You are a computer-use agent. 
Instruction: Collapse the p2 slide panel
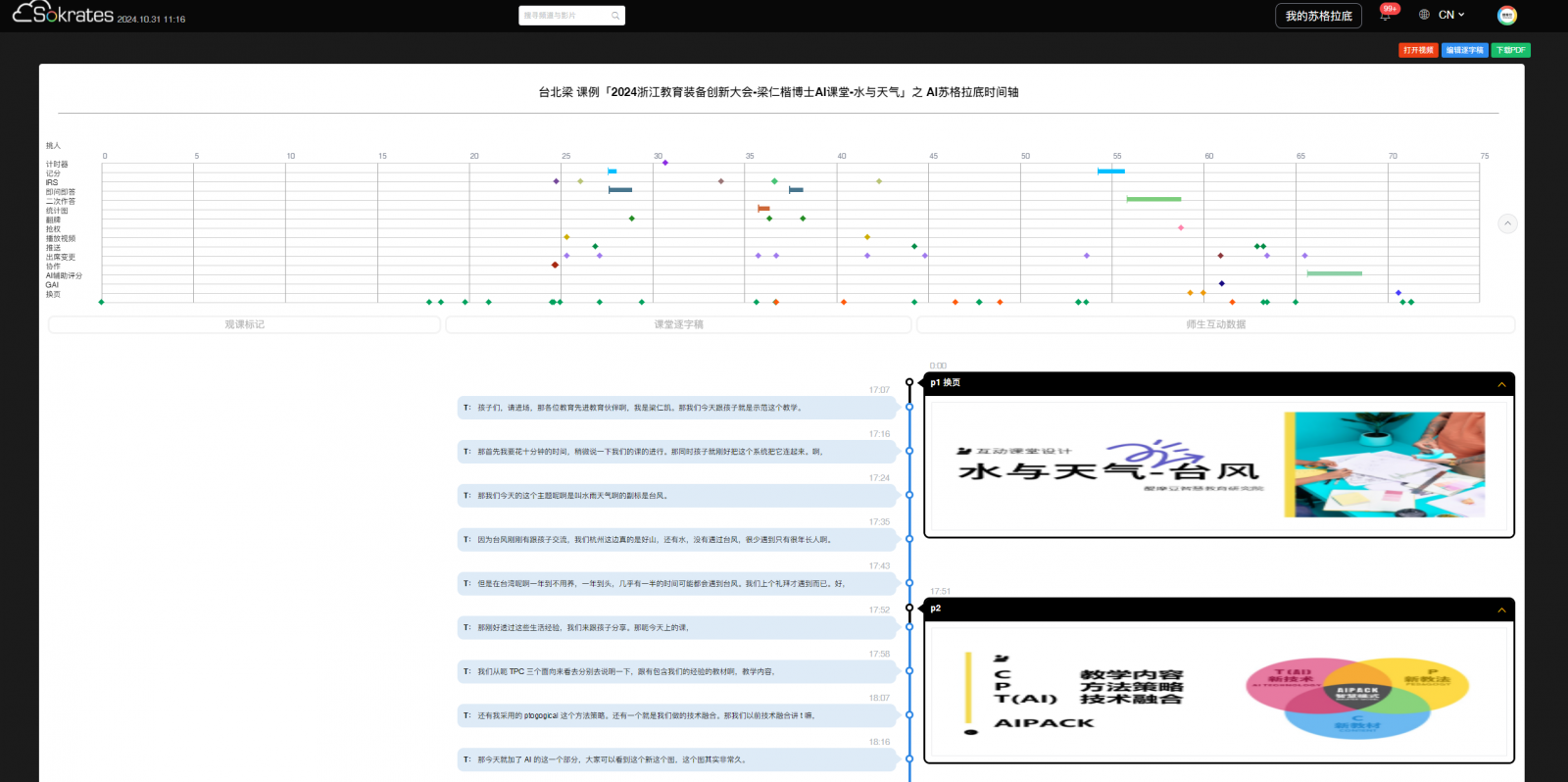[1501, 610]
